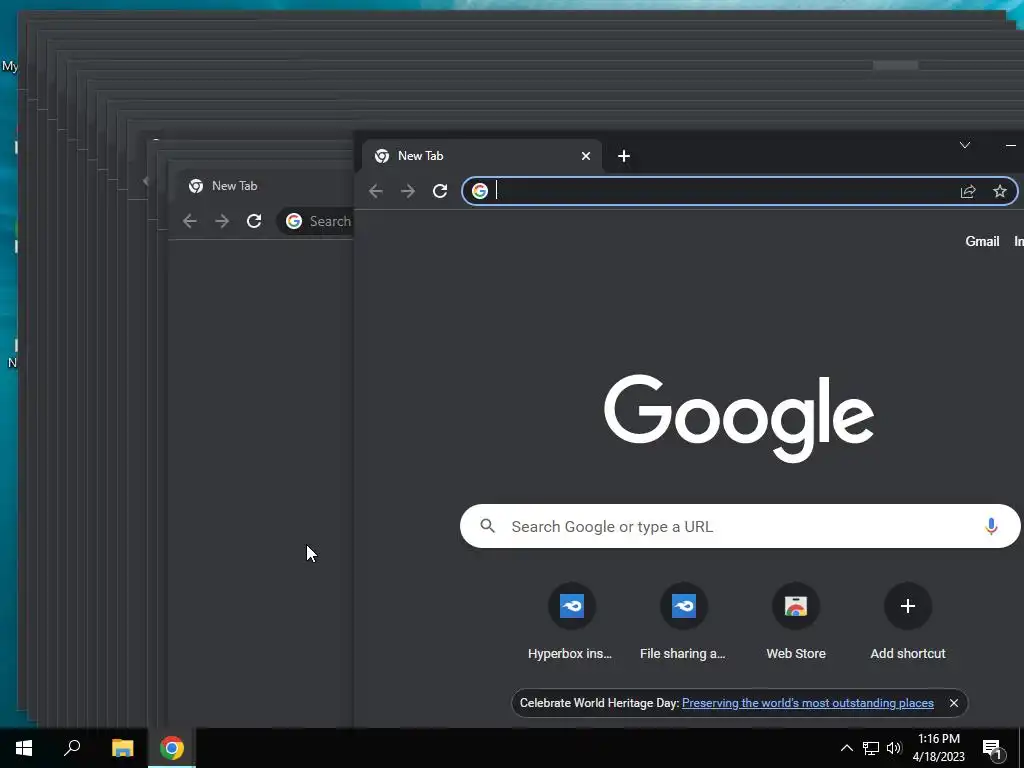Click forward arrow in front Chrome window
Viewport: 1024px width, 768px height.
(x=408, y=191)
